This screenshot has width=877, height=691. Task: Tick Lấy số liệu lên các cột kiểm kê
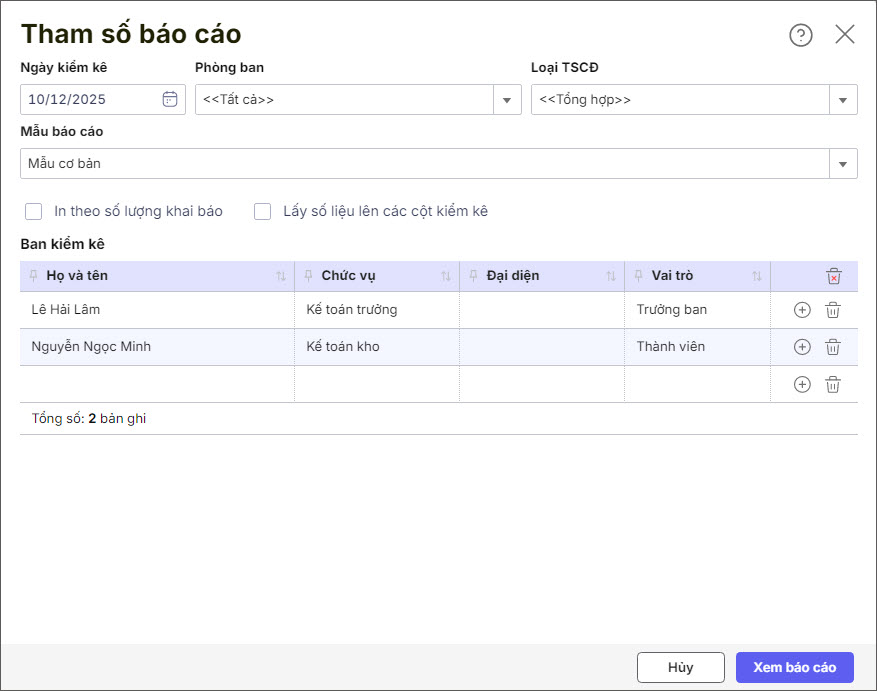coord(263,211)
